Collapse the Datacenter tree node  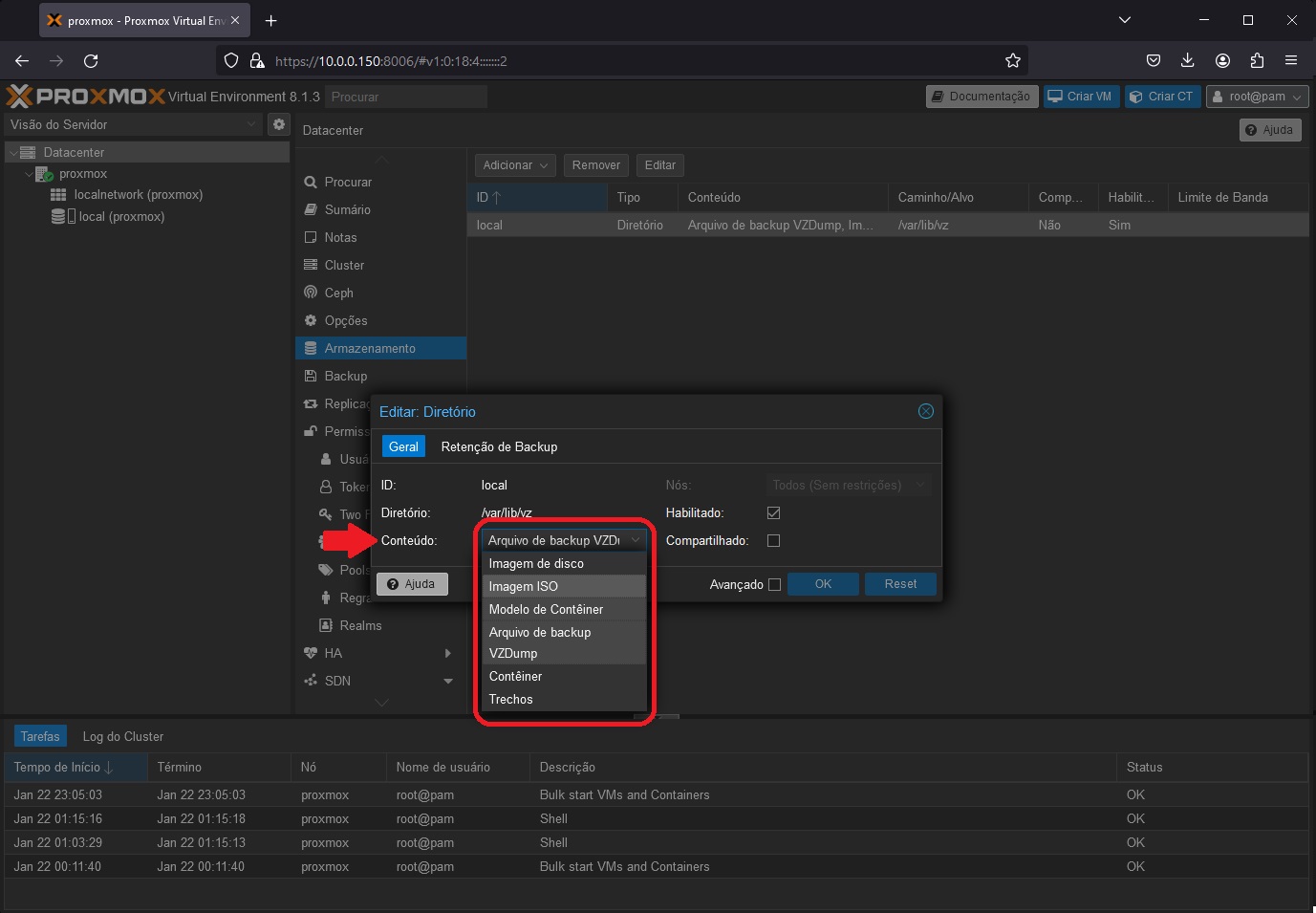click(x=12, y=152)
